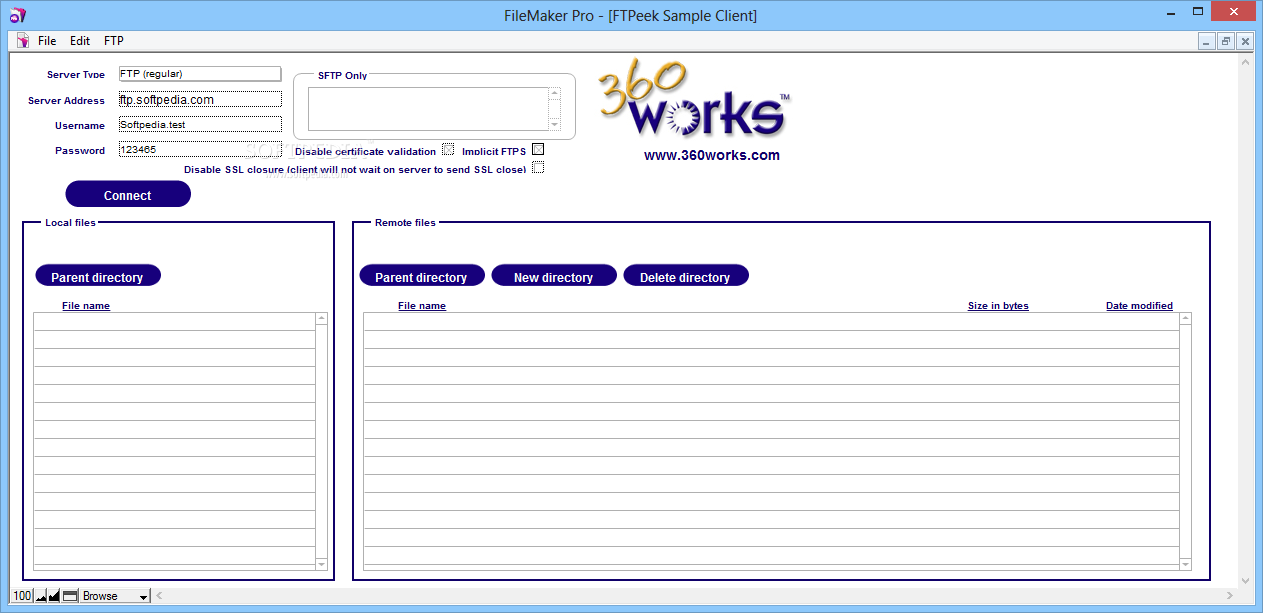Click the Server Address field
This screenshot has width=1263, height=613.
(x=199, y=99)
